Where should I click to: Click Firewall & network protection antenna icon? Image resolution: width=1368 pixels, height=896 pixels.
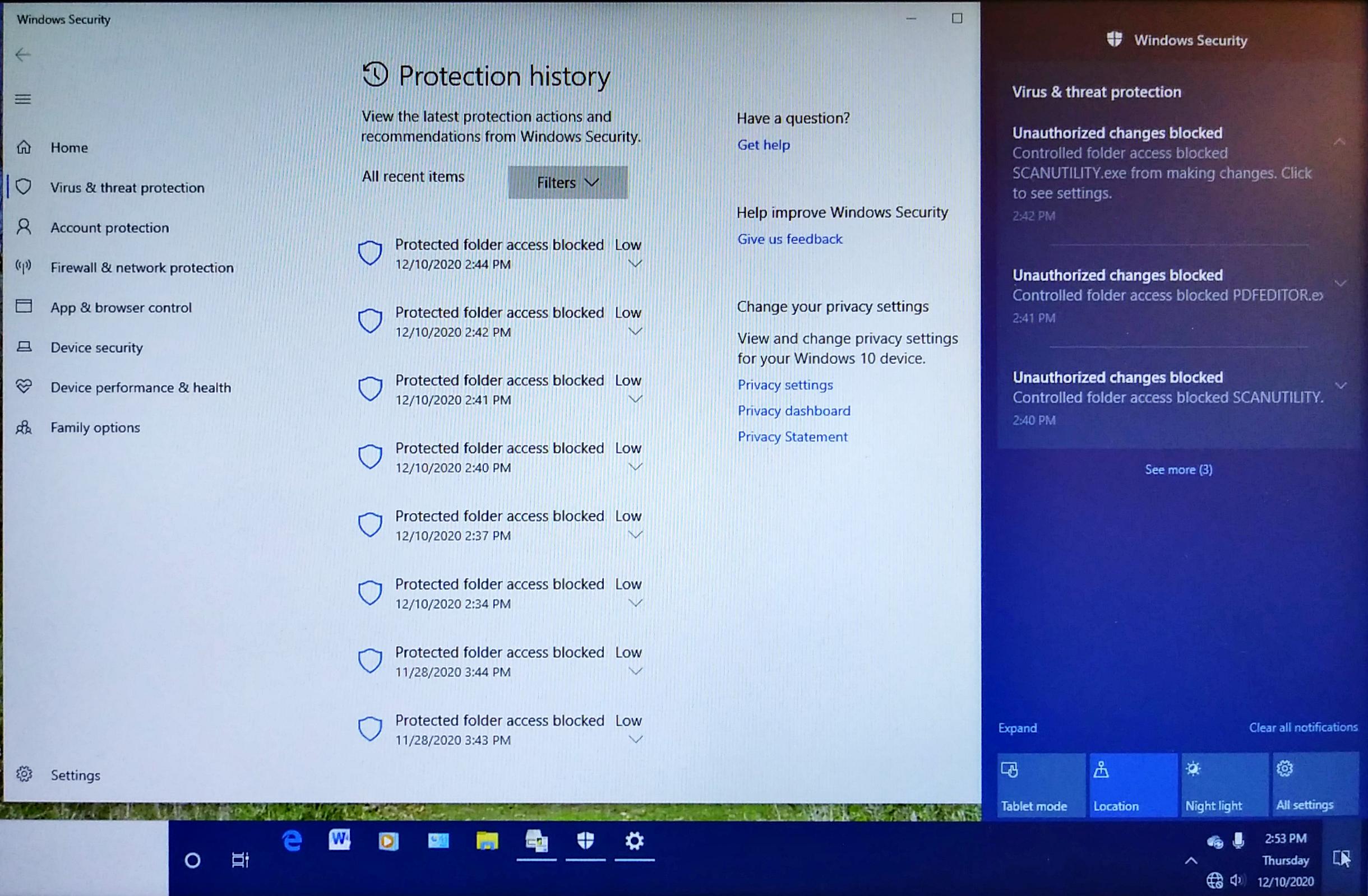coord(24,267)
